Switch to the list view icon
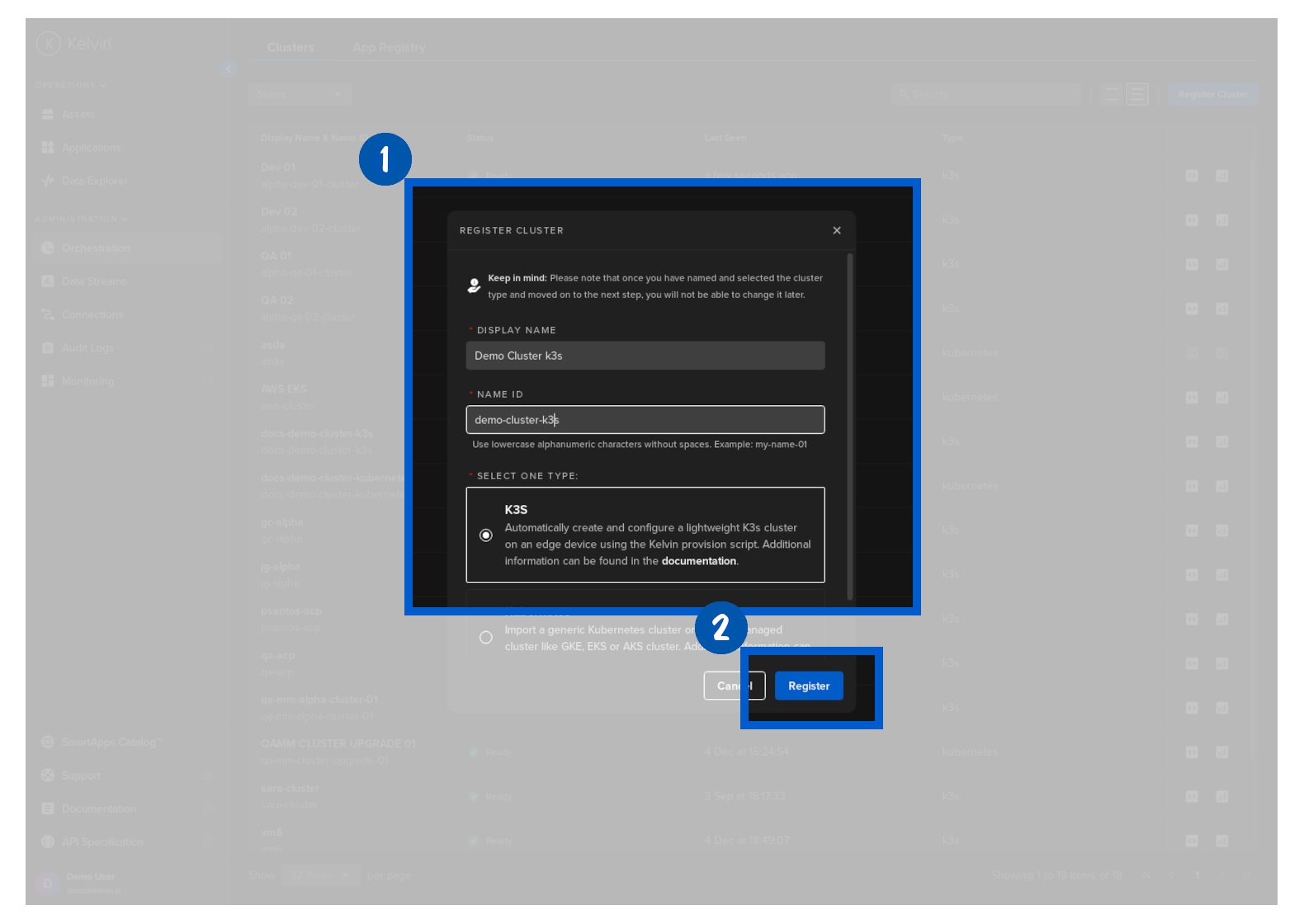The image size is (1304, 924). coord(1137,95)
